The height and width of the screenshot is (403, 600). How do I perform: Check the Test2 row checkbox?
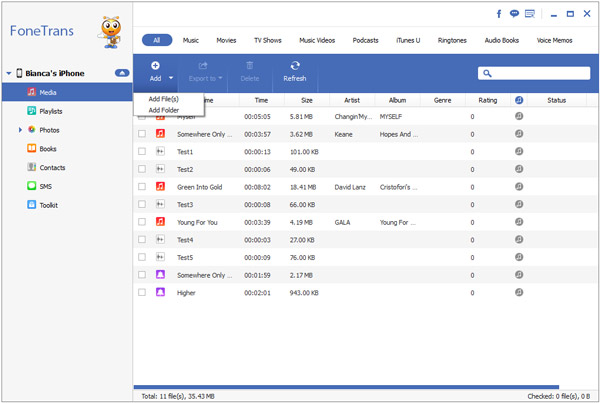[142, 169]
